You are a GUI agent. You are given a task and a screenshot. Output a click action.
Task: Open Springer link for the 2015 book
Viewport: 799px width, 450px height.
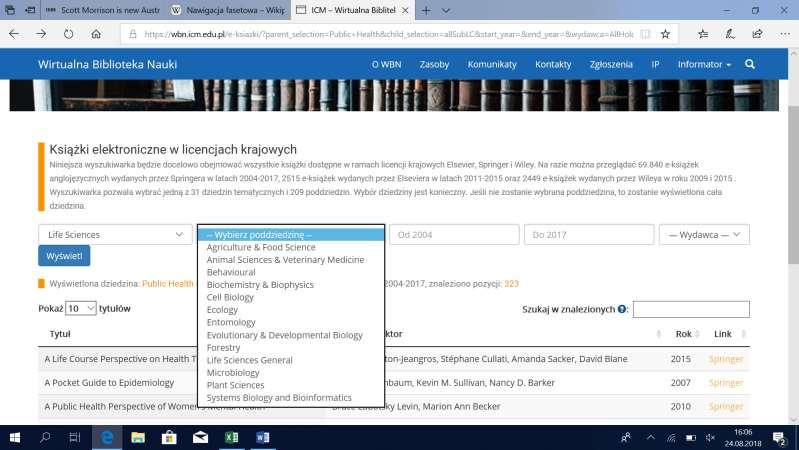(x=726, y=359)
